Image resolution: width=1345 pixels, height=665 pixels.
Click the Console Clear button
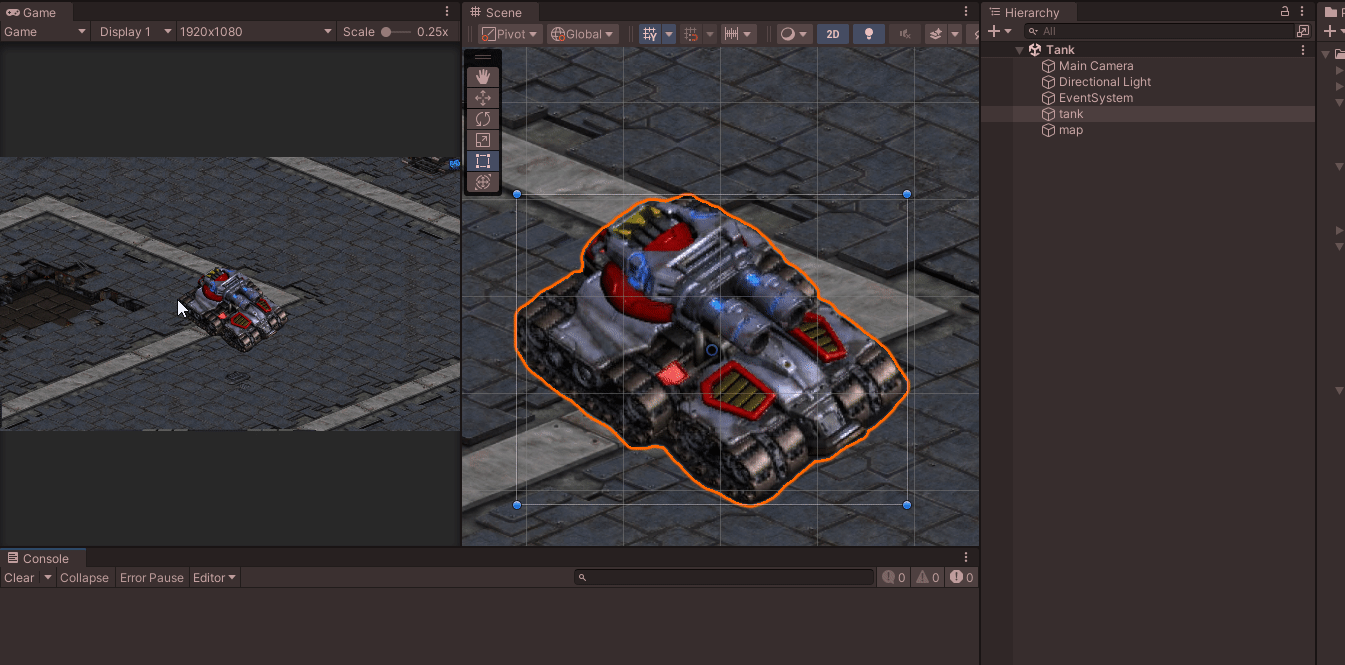coord(19,578)
